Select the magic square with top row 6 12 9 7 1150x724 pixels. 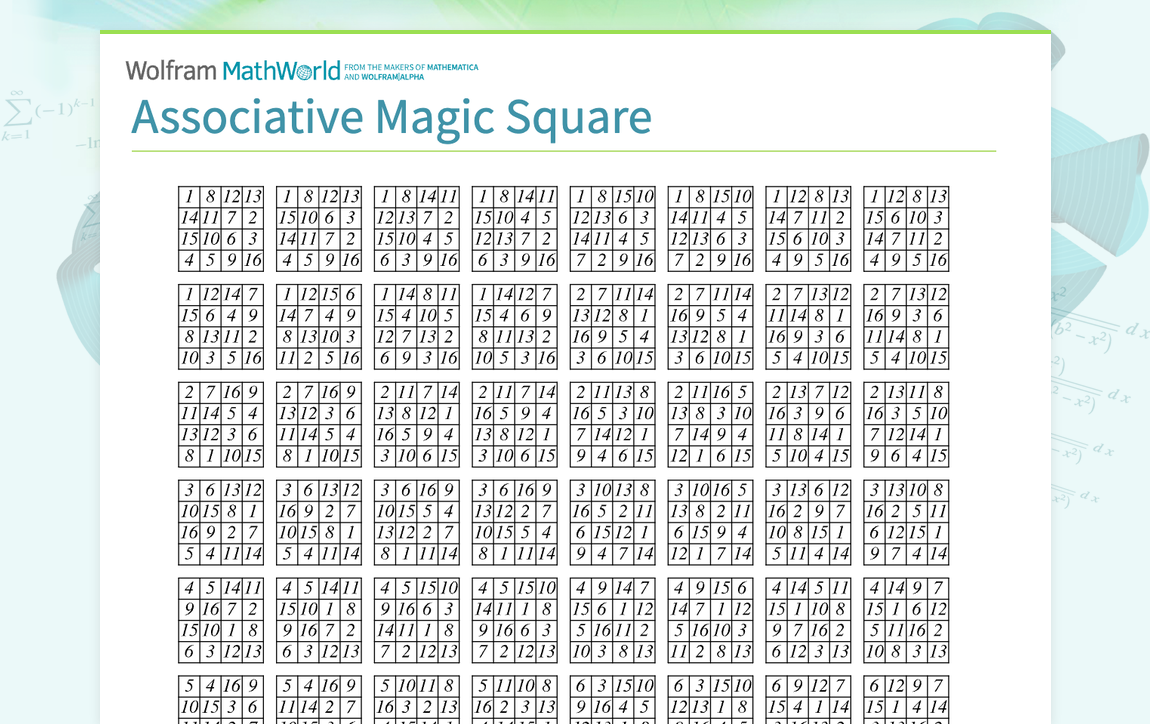pyautogui.click(x=906, y=700)
